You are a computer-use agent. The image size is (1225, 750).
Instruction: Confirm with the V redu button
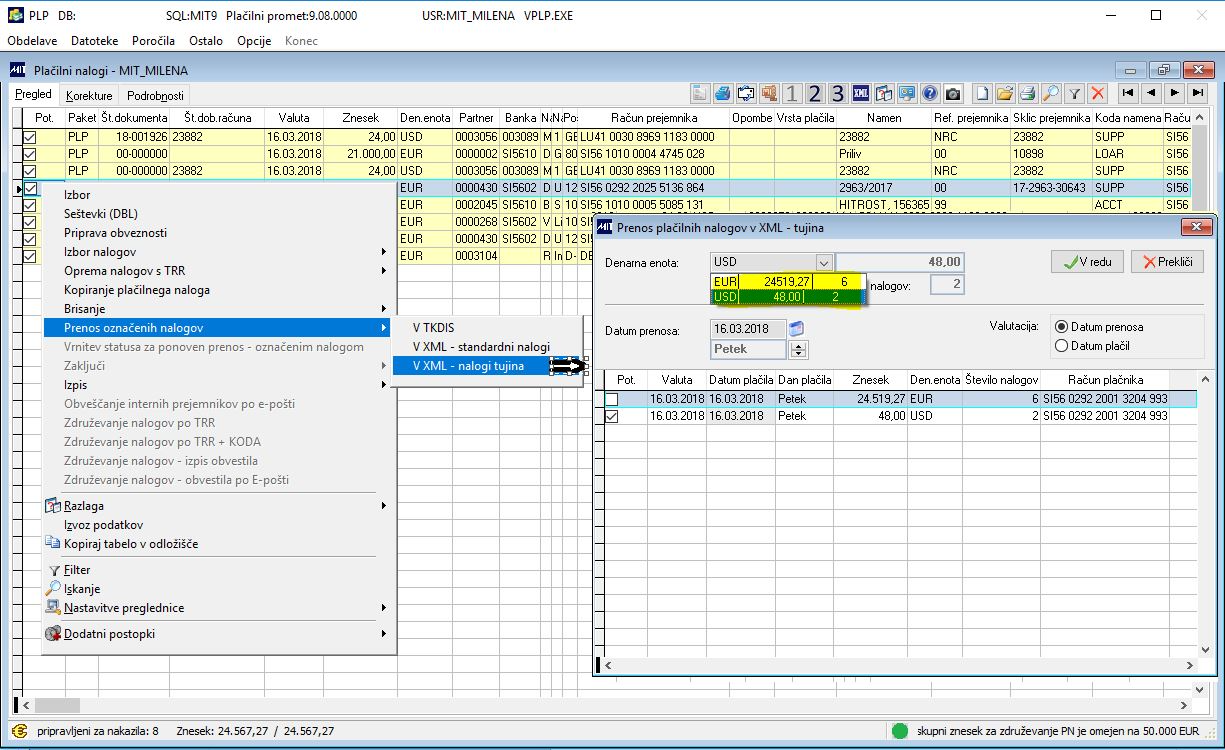point(1087,262)
